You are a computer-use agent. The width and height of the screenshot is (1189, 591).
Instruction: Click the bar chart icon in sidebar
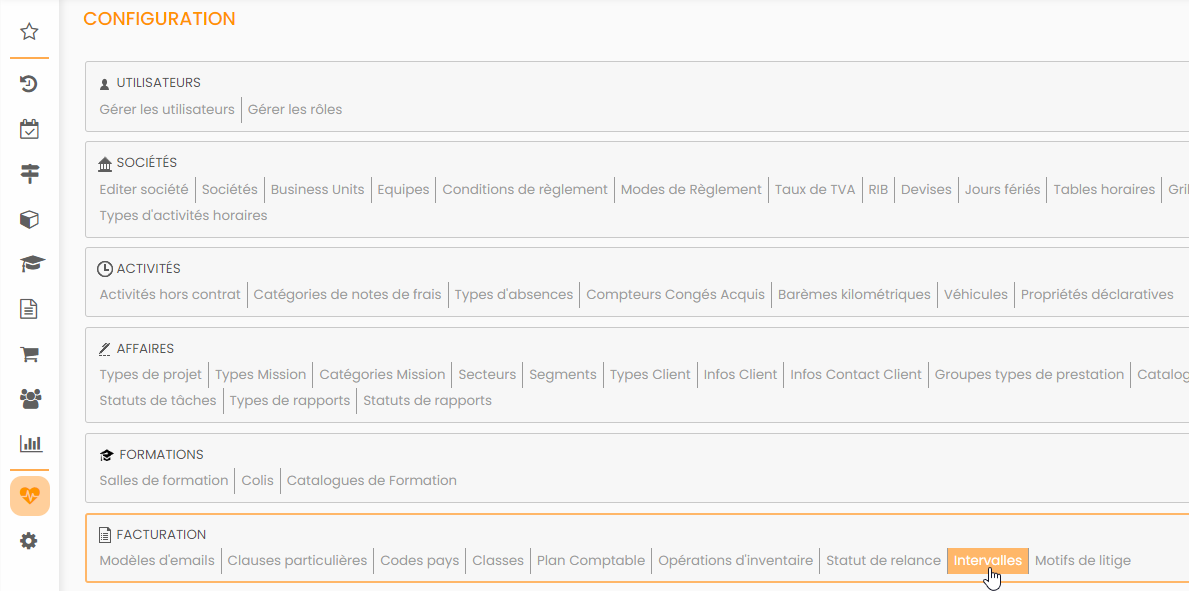click(30, 443)
